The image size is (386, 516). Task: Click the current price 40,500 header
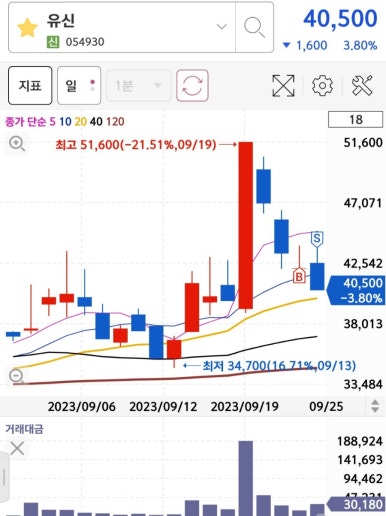point(340,19)
